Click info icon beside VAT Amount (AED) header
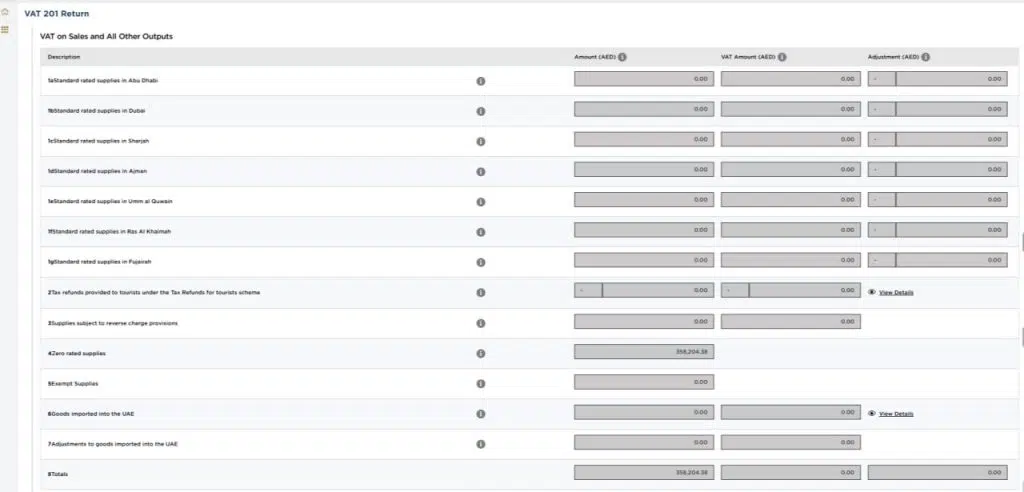 click(x=781, y=57)
